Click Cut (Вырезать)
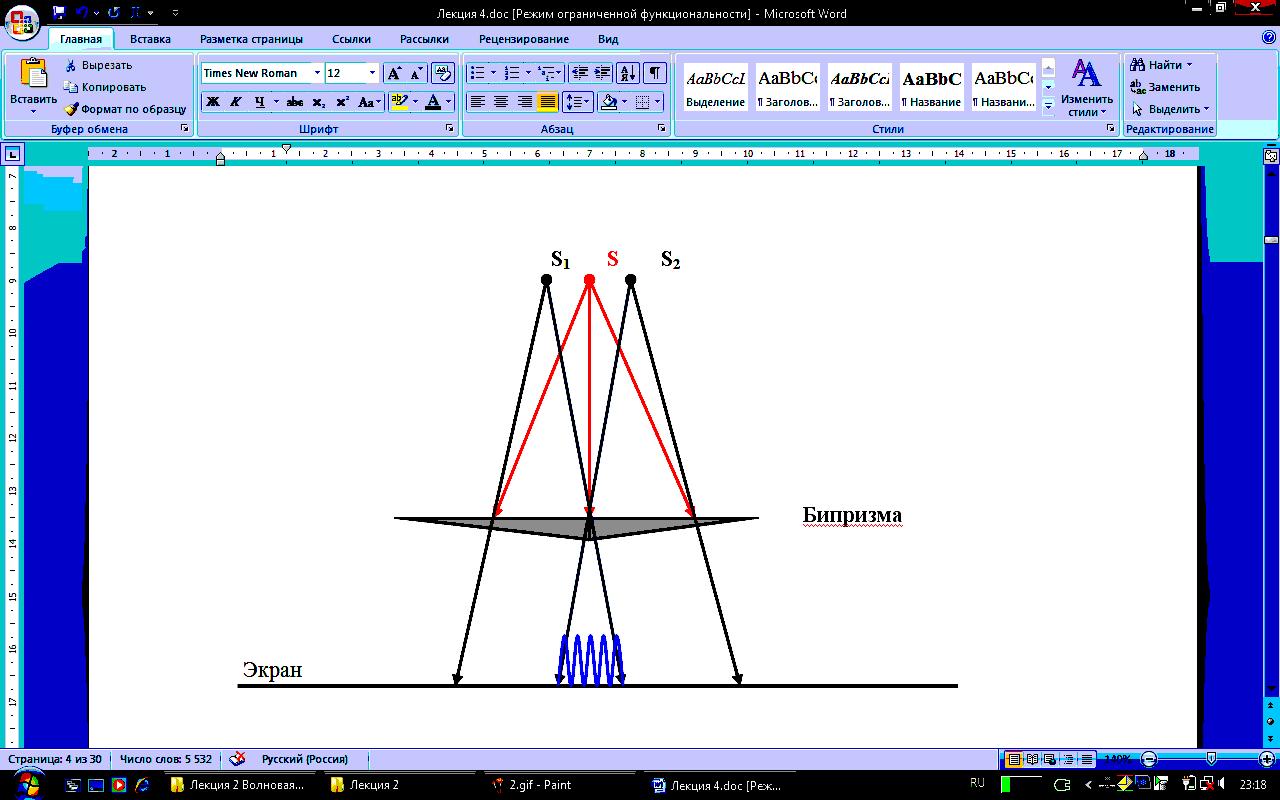Image resolution: width=1280 pixels, height=800 pixels. coord(98,65)
